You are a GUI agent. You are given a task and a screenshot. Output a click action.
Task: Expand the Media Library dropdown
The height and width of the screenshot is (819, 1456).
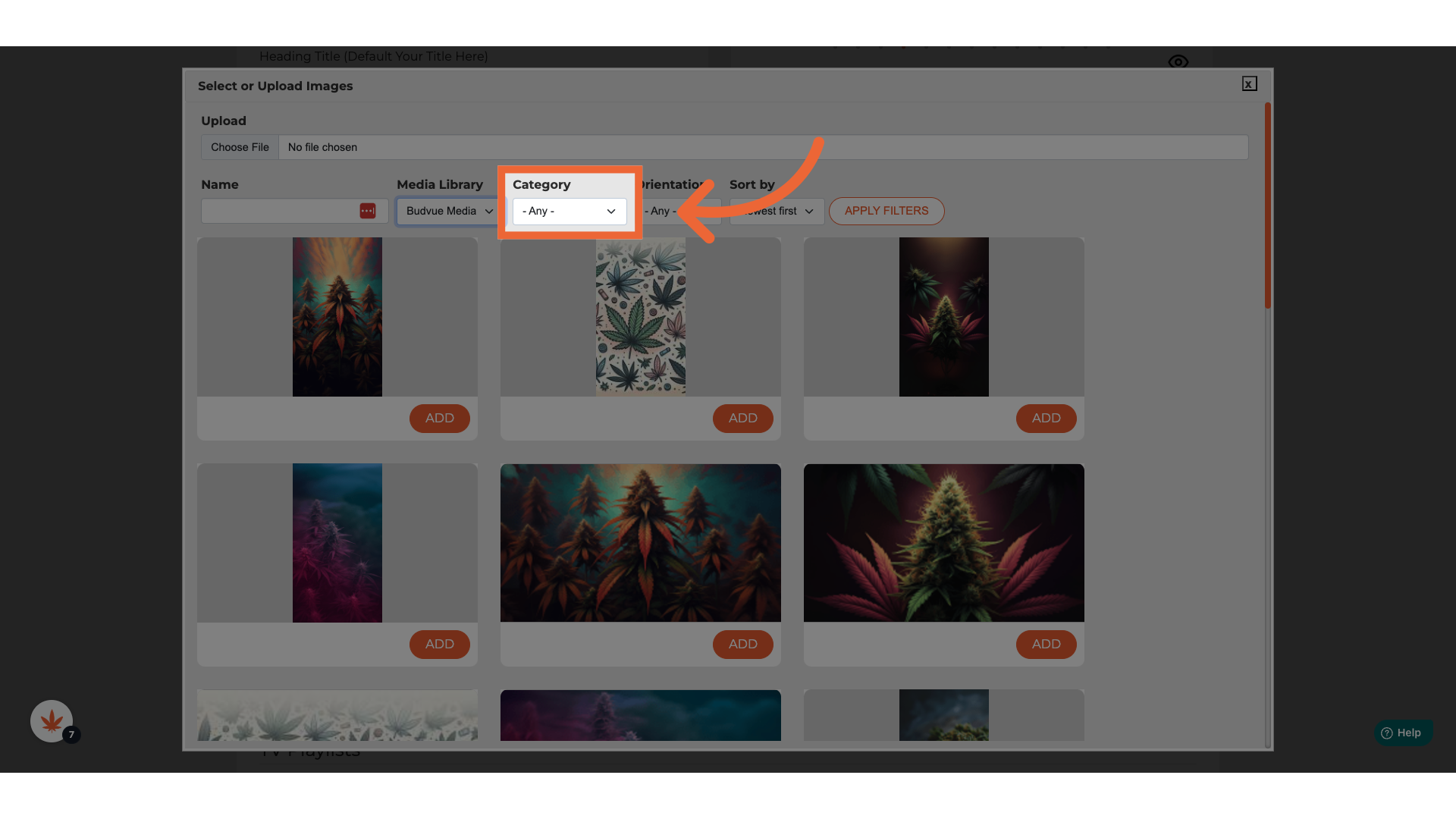click(448, 211)
